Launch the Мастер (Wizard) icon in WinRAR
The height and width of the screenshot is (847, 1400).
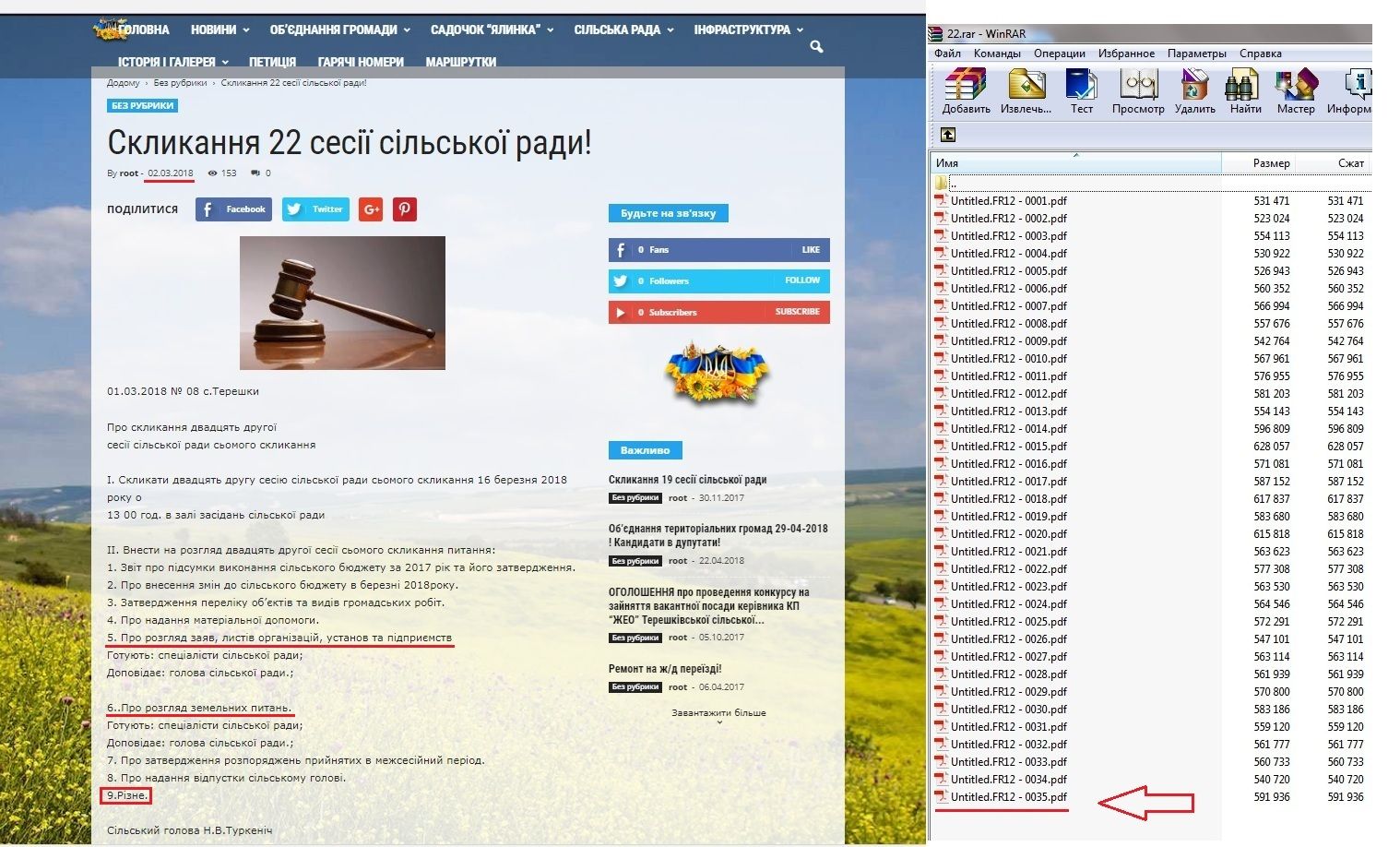(1296, 89)
